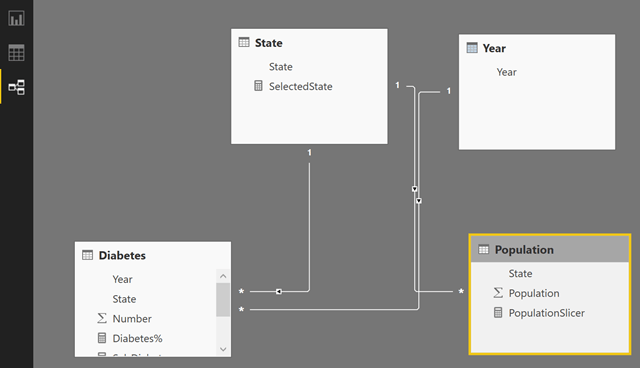Click the horizontal Year-to-Diabetes relationship line
640x368 pixels.
[x=333, y=310]
